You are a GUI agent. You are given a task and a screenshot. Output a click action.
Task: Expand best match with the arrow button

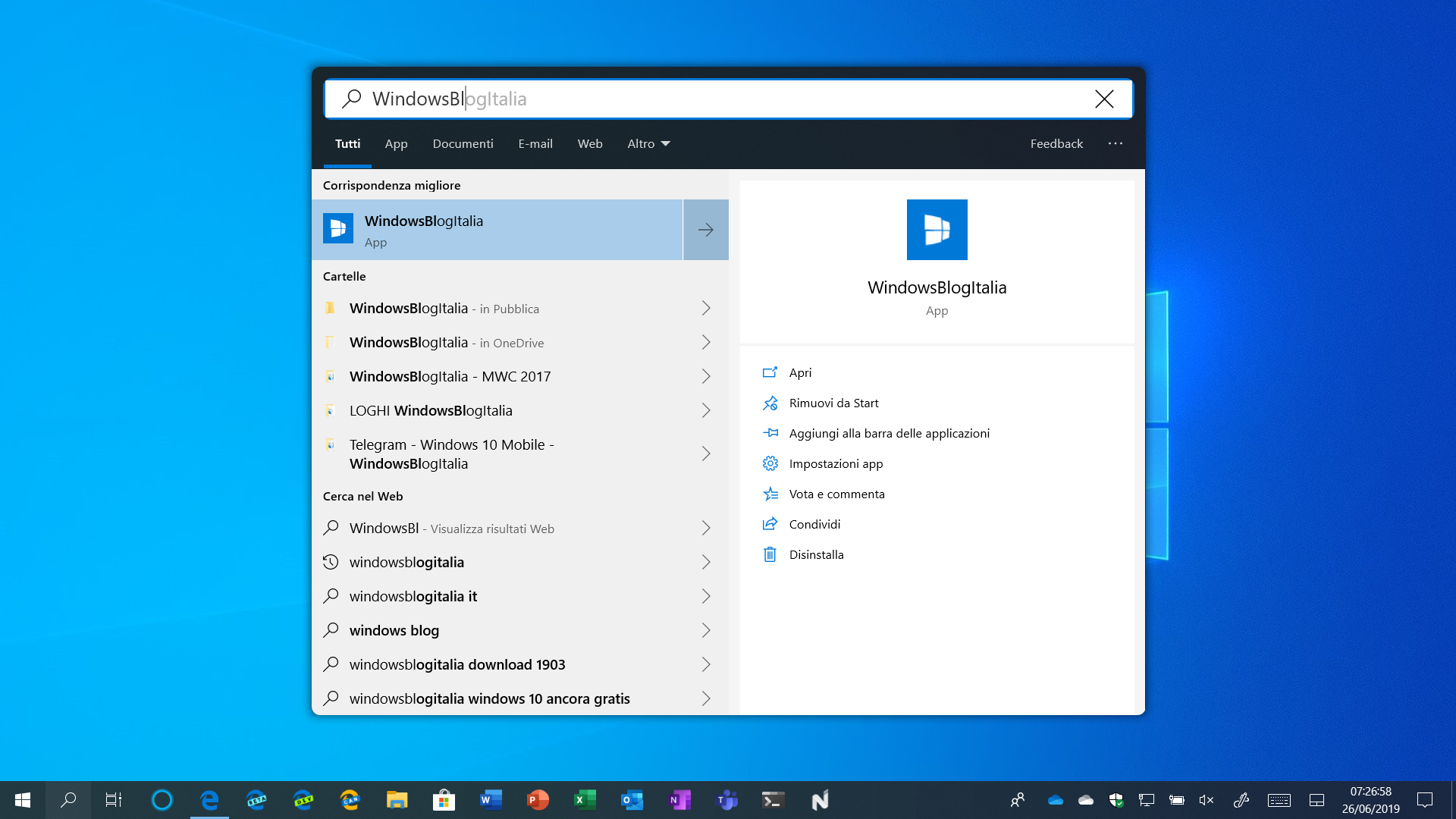coord(706,230)
